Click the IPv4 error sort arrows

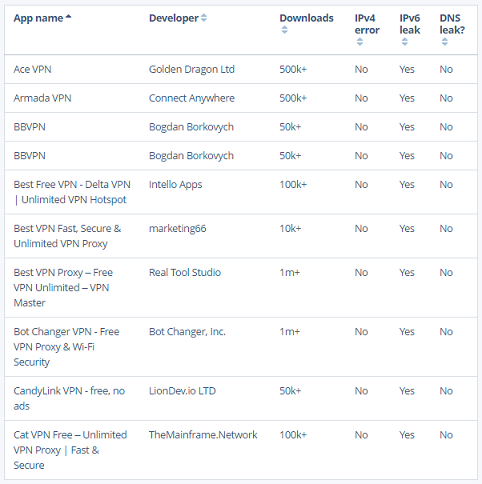click(x=360, y=42)
